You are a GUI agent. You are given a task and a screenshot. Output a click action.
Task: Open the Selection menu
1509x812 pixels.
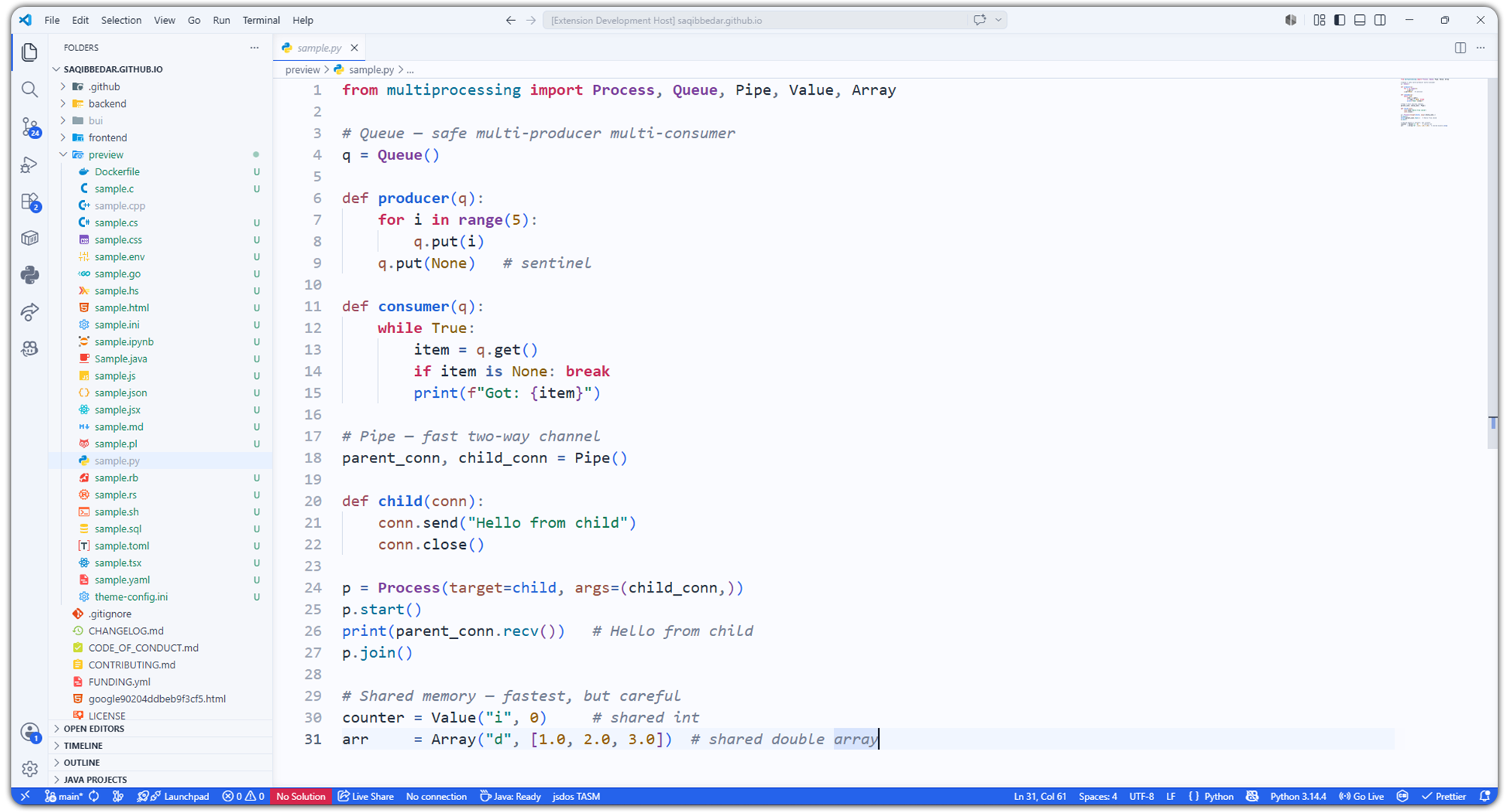point(121,20)
